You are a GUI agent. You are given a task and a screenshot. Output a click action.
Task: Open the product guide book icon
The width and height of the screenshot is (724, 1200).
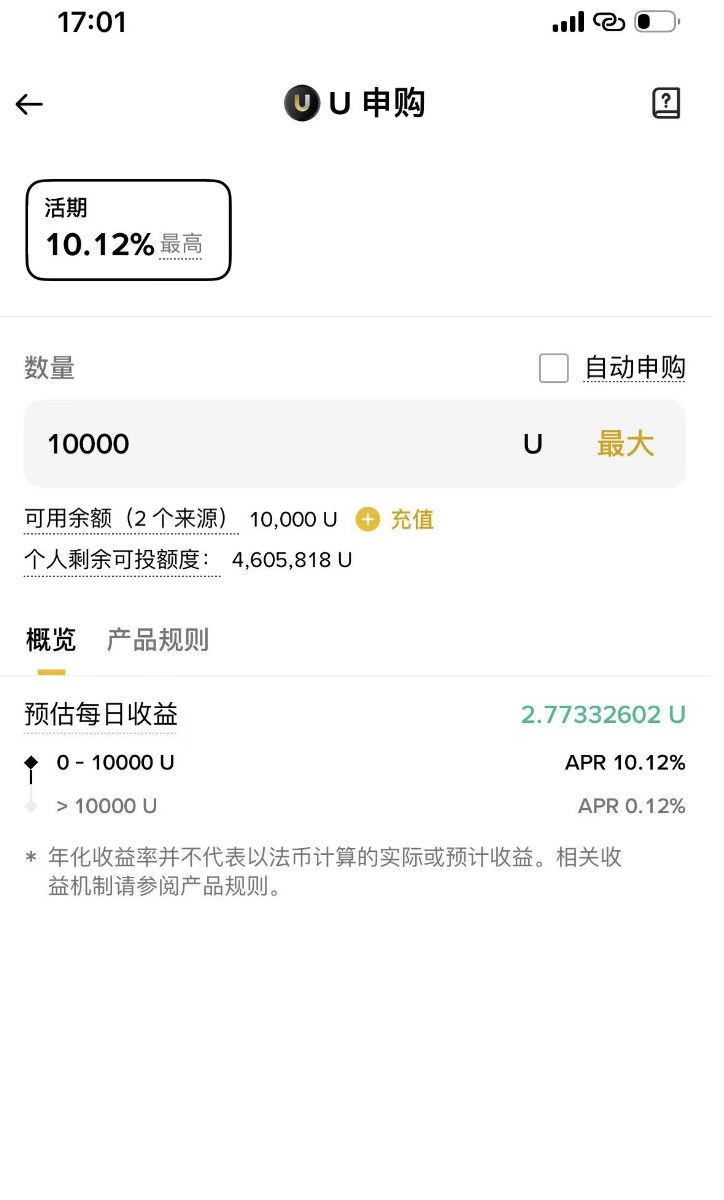coord(666,103)
